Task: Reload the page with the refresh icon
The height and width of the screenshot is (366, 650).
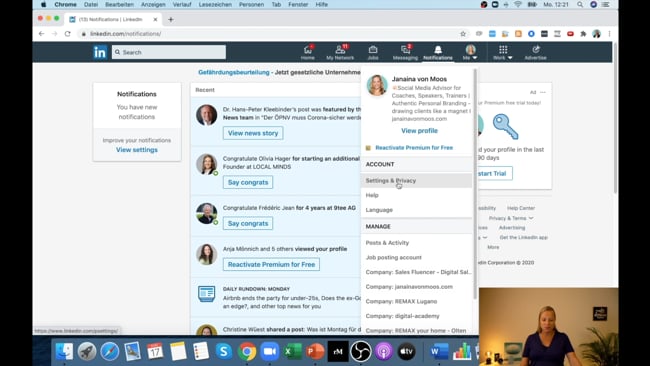Action: click(x=68, y=34)
